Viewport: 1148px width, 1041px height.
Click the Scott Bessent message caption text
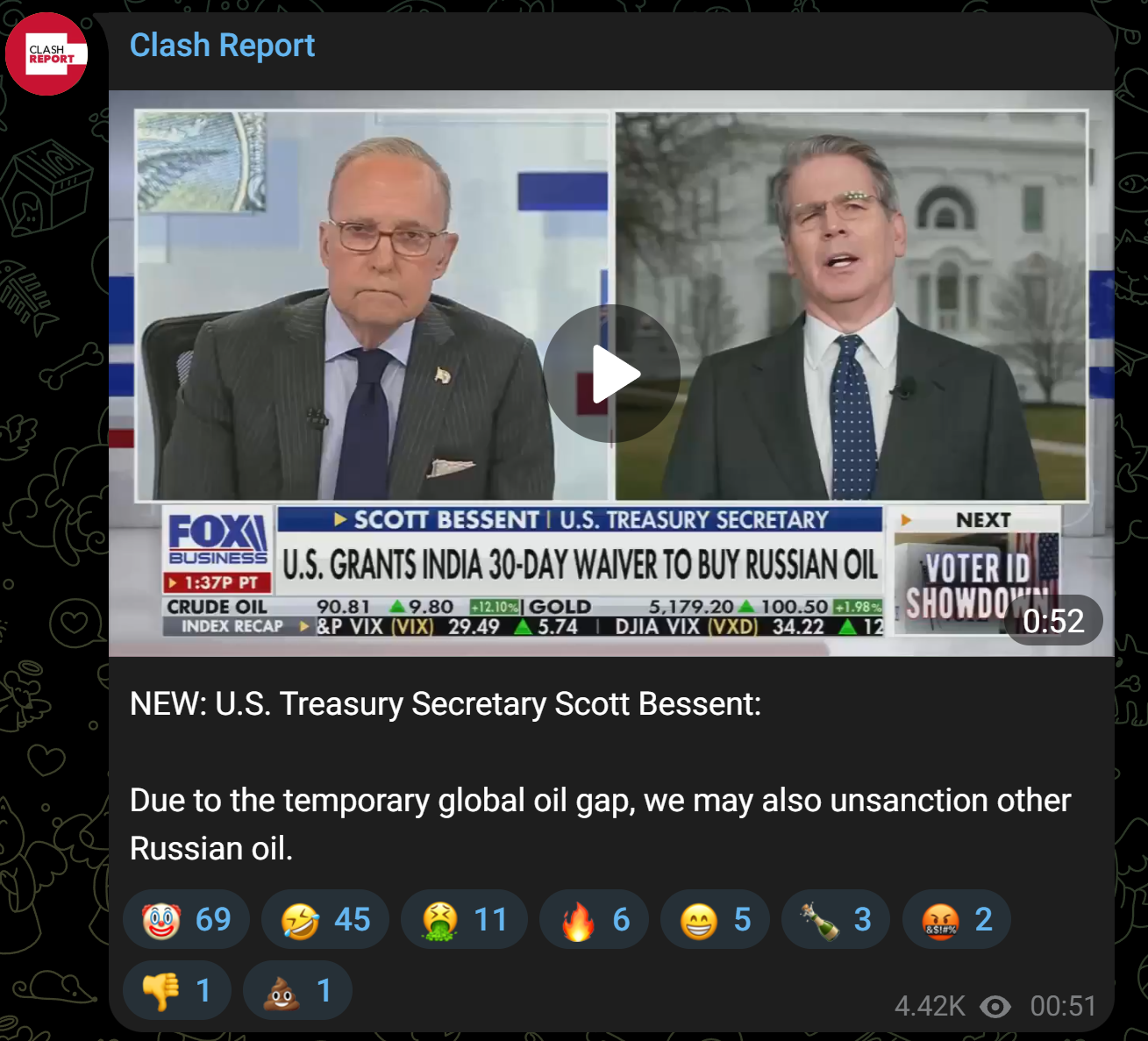point(600,776)
